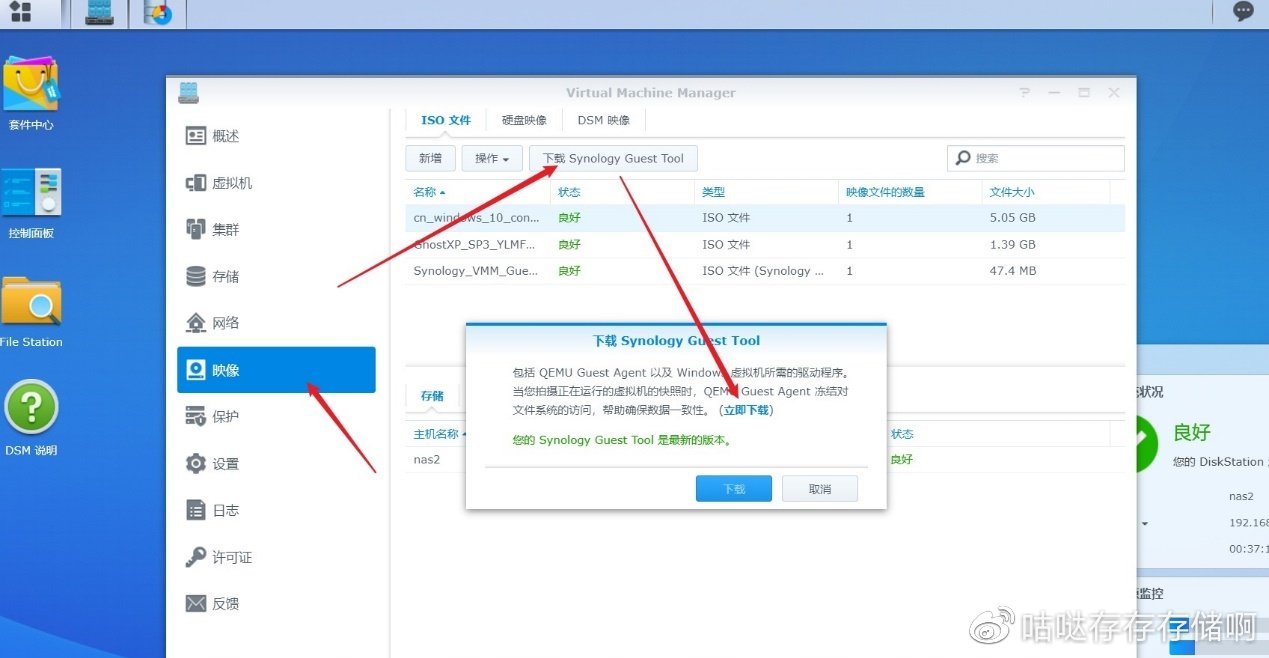Image resolution: width=1269 pixels, height=658 pixels.
Task: Select the GhostXP_SP3_YLMF... ISO row name
Action: point(475,245)
